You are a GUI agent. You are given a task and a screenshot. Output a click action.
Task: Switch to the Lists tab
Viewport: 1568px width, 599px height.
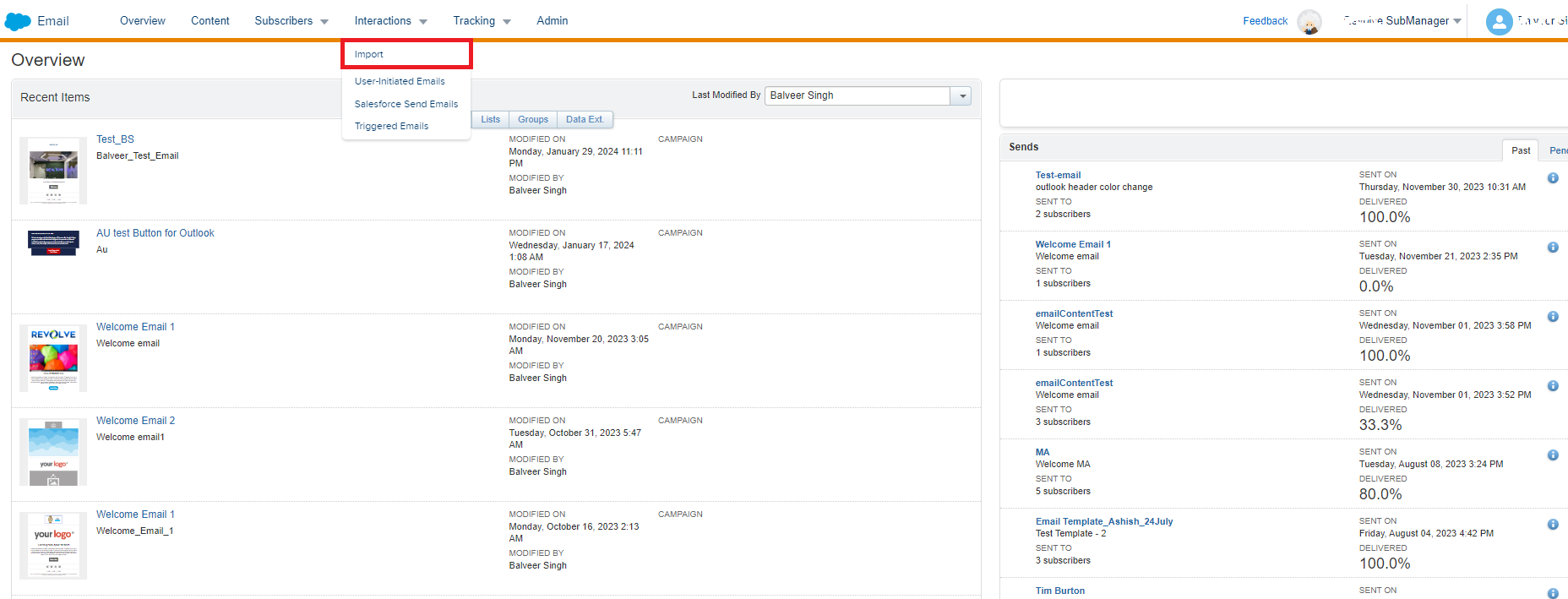491,120
